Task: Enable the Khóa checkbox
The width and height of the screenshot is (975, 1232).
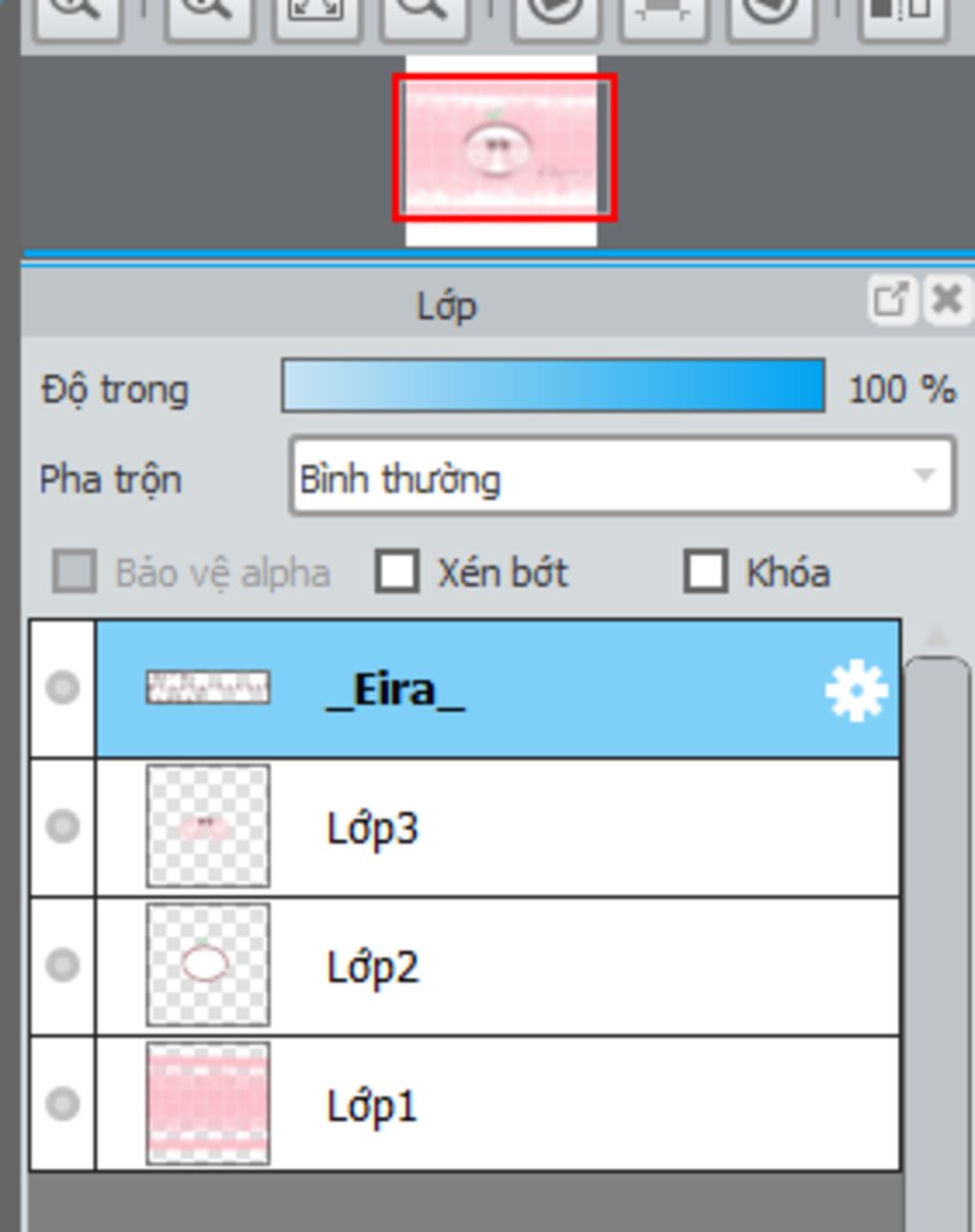Action: point(706,571)
